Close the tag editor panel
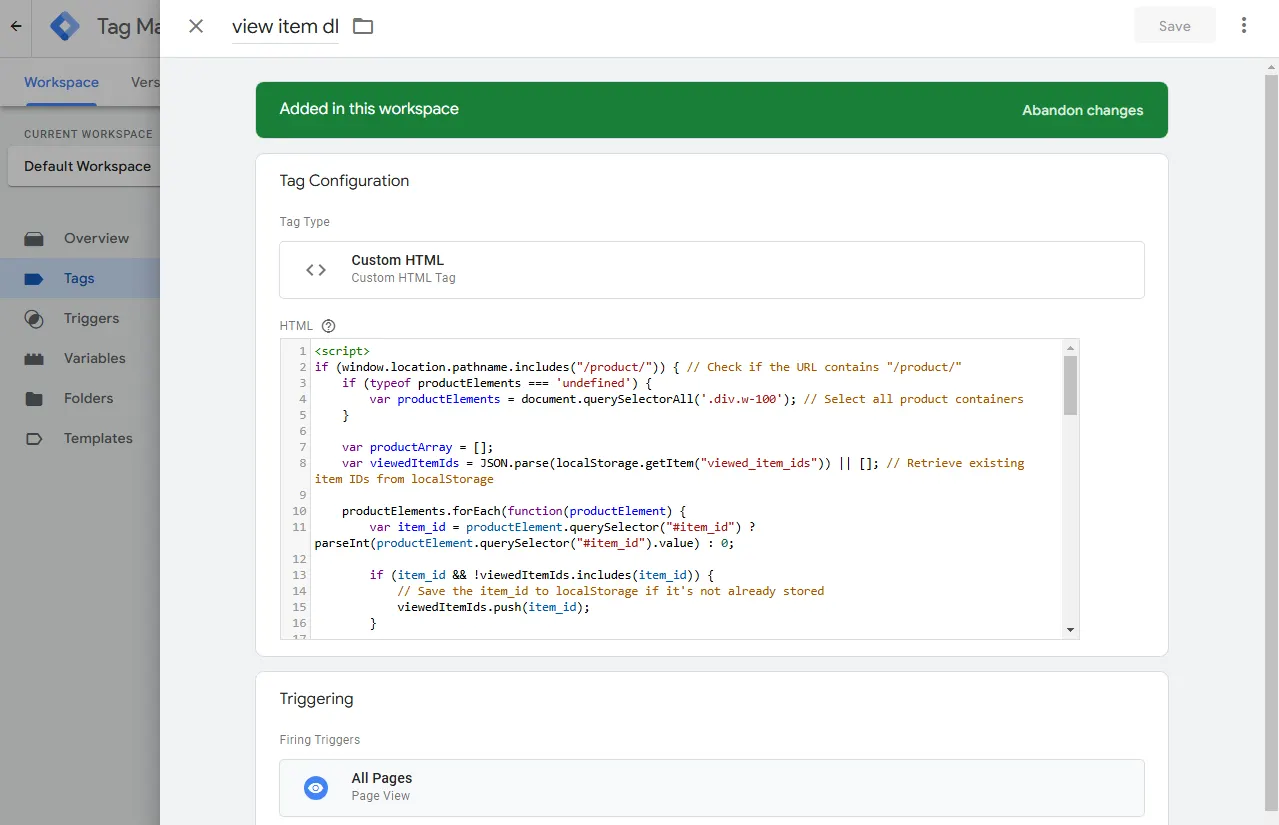Viewport: 1279px width, 825px height. (196, 26)
